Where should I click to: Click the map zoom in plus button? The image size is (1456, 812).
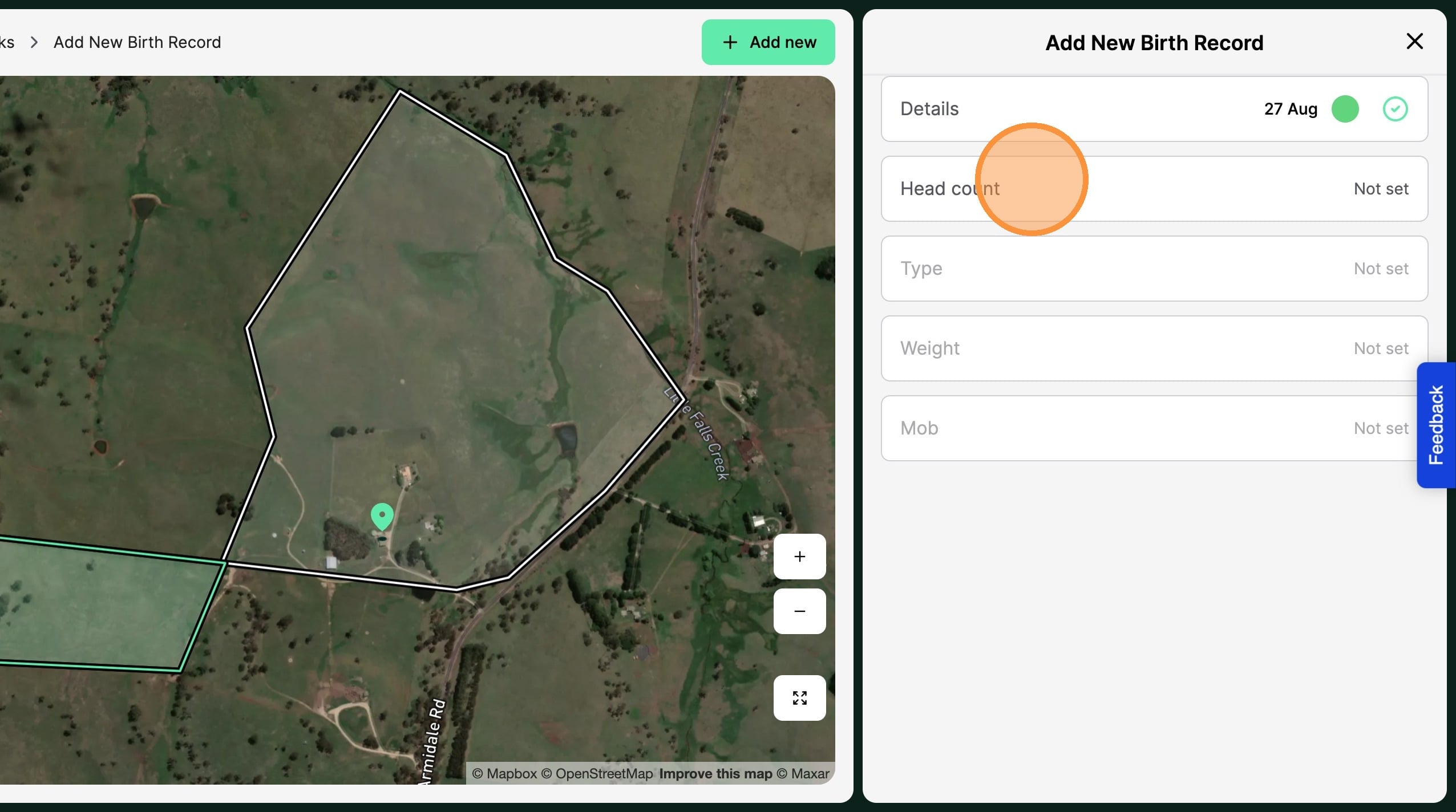coord(799,557)
